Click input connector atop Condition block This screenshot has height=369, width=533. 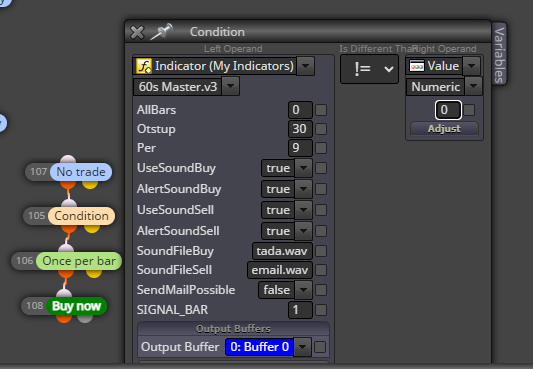69,203
